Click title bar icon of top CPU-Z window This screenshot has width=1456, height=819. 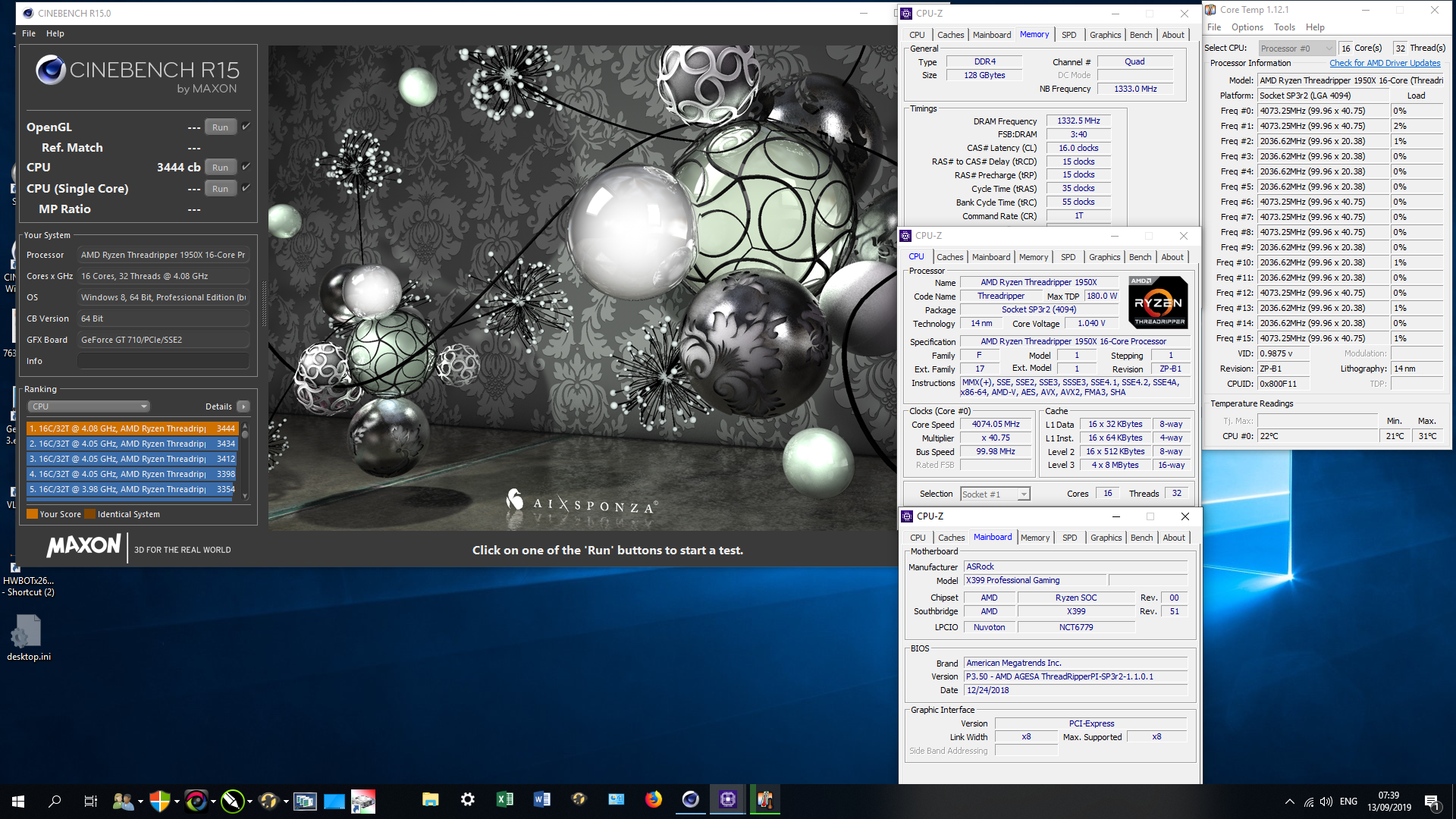(x=906, y=13)
